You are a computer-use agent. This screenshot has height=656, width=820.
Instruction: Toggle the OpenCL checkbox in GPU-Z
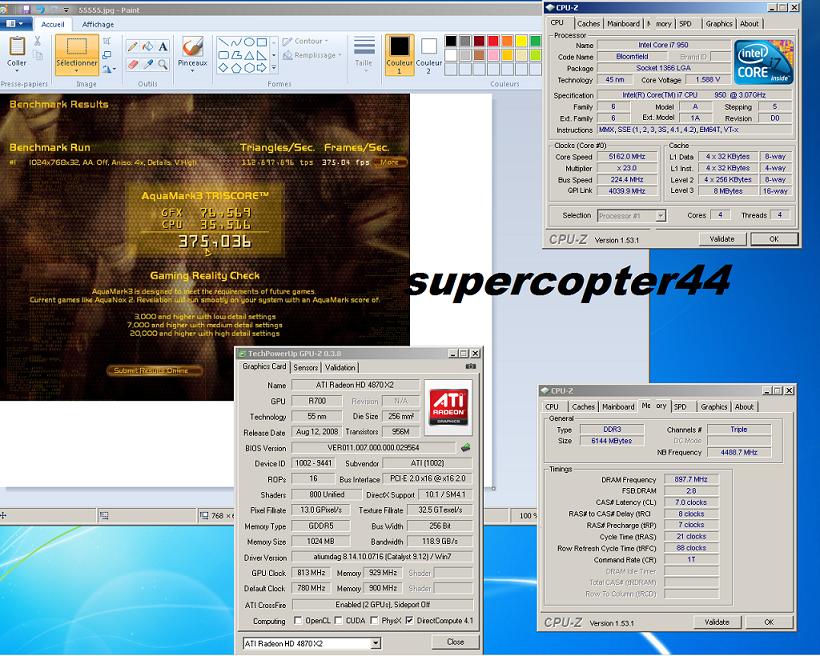298,620
